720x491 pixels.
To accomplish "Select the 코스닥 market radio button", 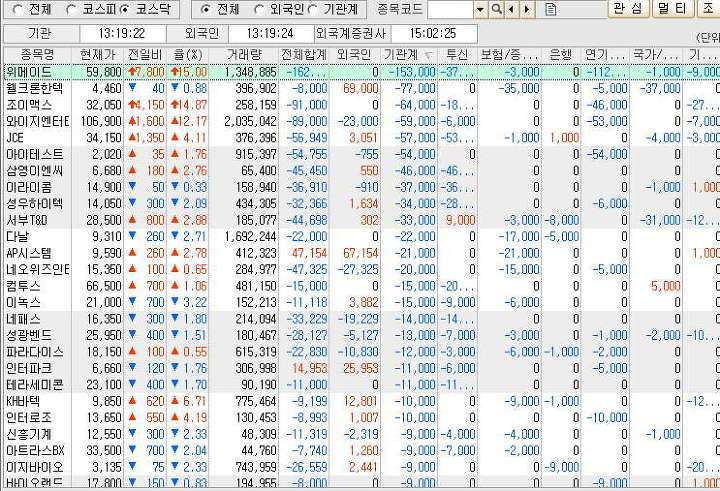I will (125, 9).
